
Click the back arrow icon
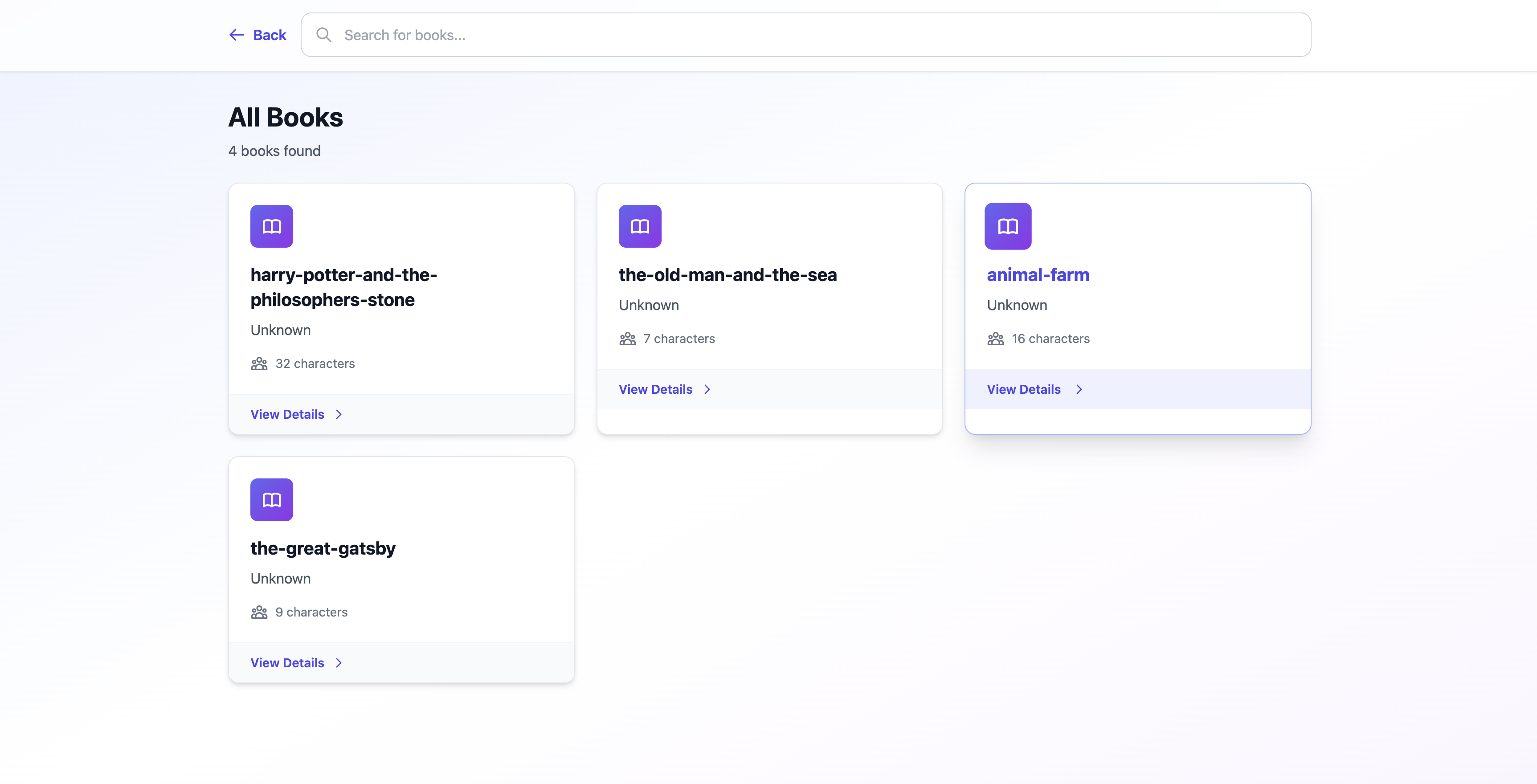[237, 35]
